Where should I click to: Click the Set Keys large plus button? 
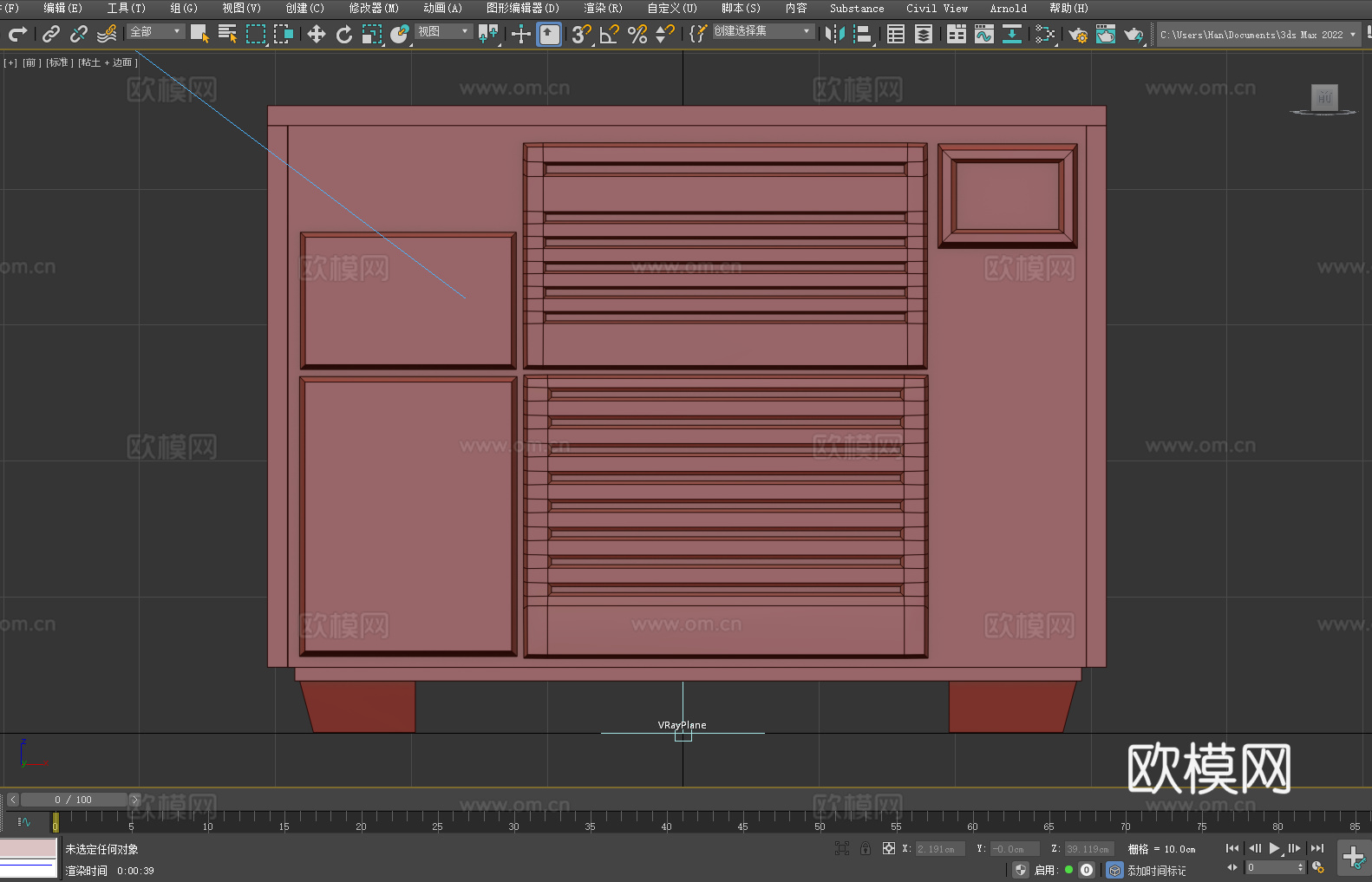point(1354,857)
